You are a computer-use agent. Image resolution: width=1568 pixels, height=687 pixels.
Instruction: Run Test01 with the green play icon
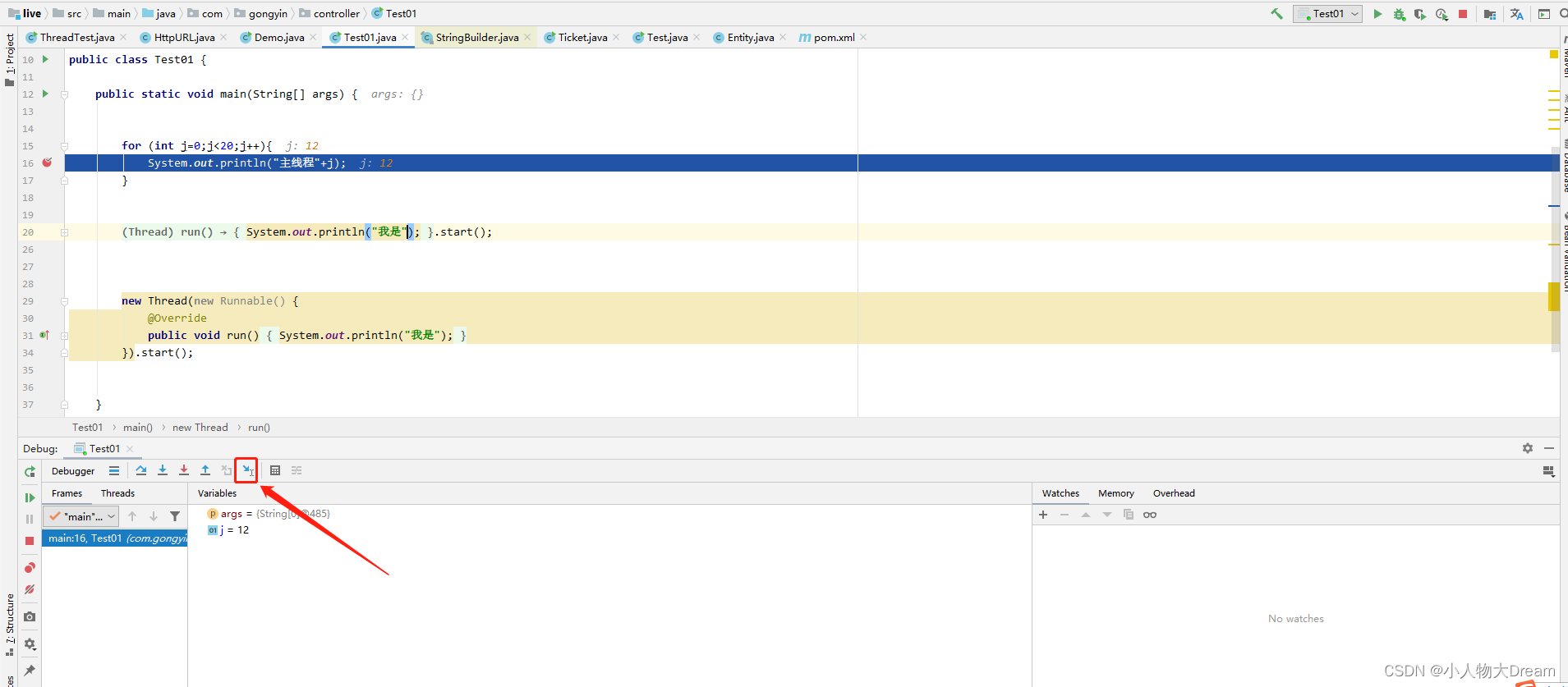pos(1377,14)
